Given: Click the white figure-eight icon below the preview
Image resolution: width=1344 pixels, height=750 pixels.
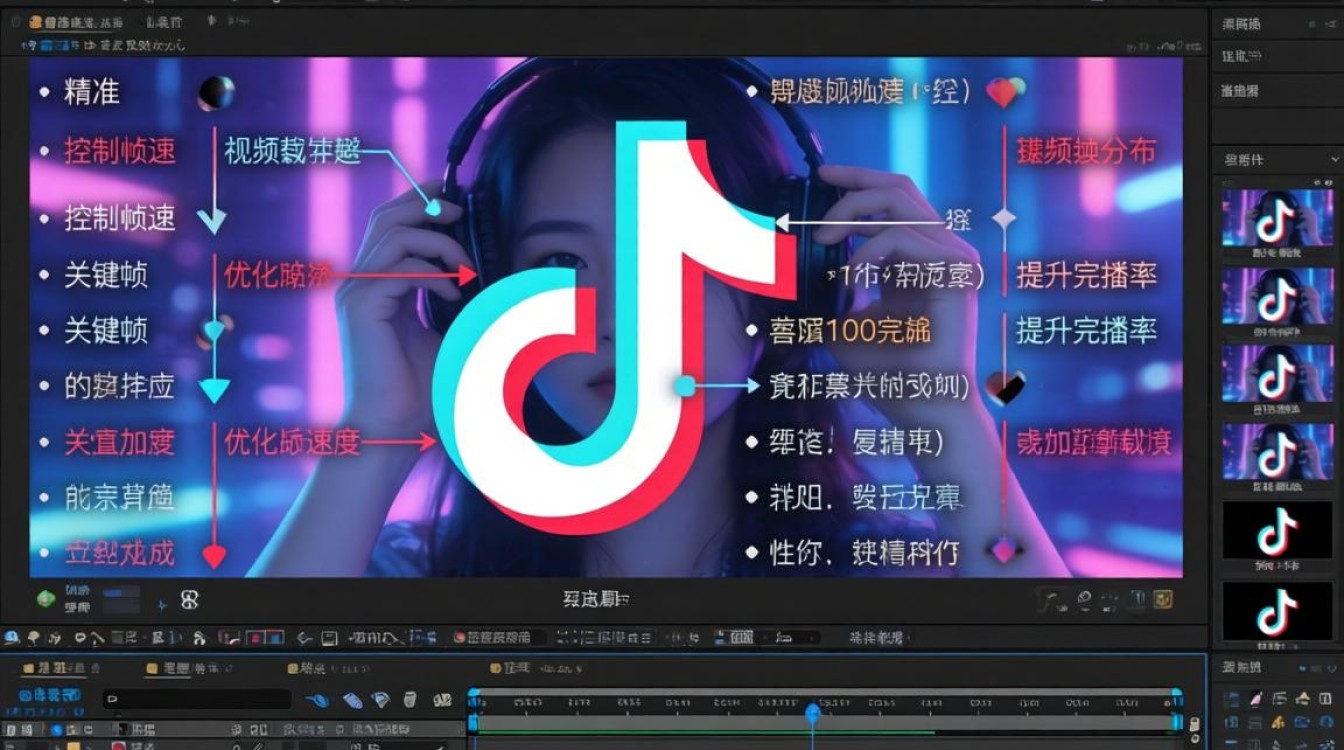Looking at the screenshot, I should (189, 600).
